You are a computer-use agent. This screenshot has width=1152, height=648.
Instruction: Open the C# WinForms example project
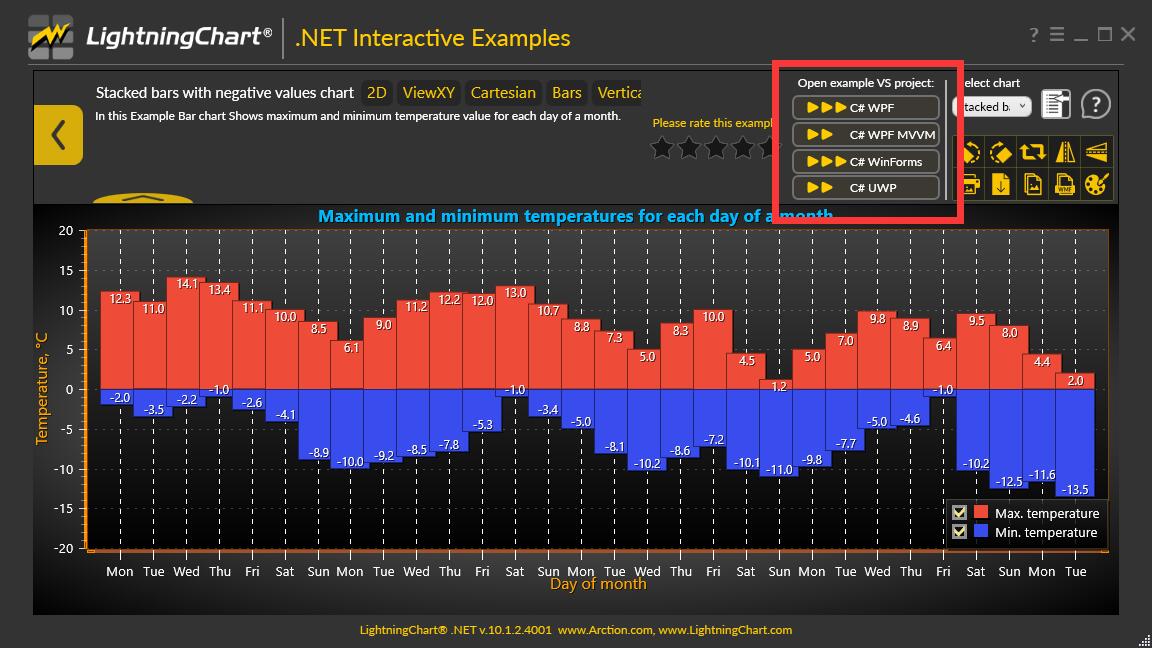click(865, 162)
